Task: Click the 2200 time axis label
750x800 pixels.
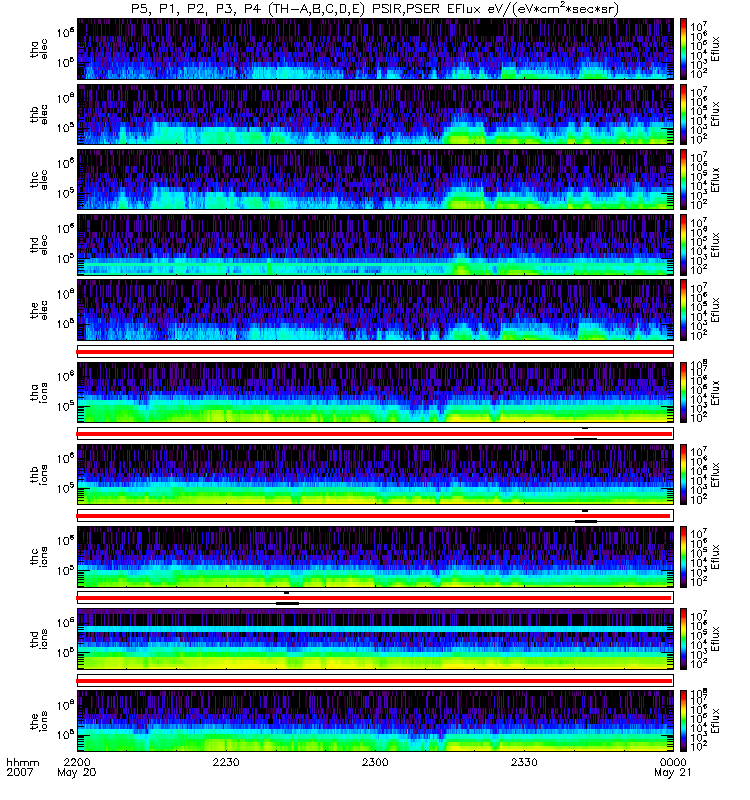Action: point(77,762)
